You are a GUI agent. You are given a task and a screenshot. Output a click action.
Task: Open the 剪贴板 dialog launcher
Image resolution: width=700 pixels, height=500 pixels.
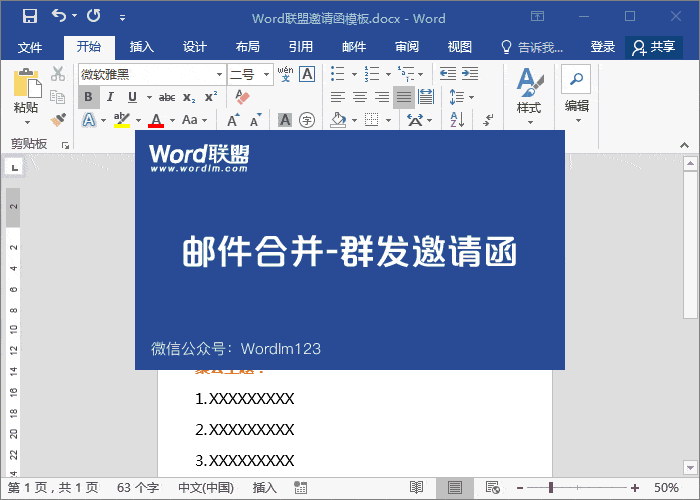click(x=66, y=145)
